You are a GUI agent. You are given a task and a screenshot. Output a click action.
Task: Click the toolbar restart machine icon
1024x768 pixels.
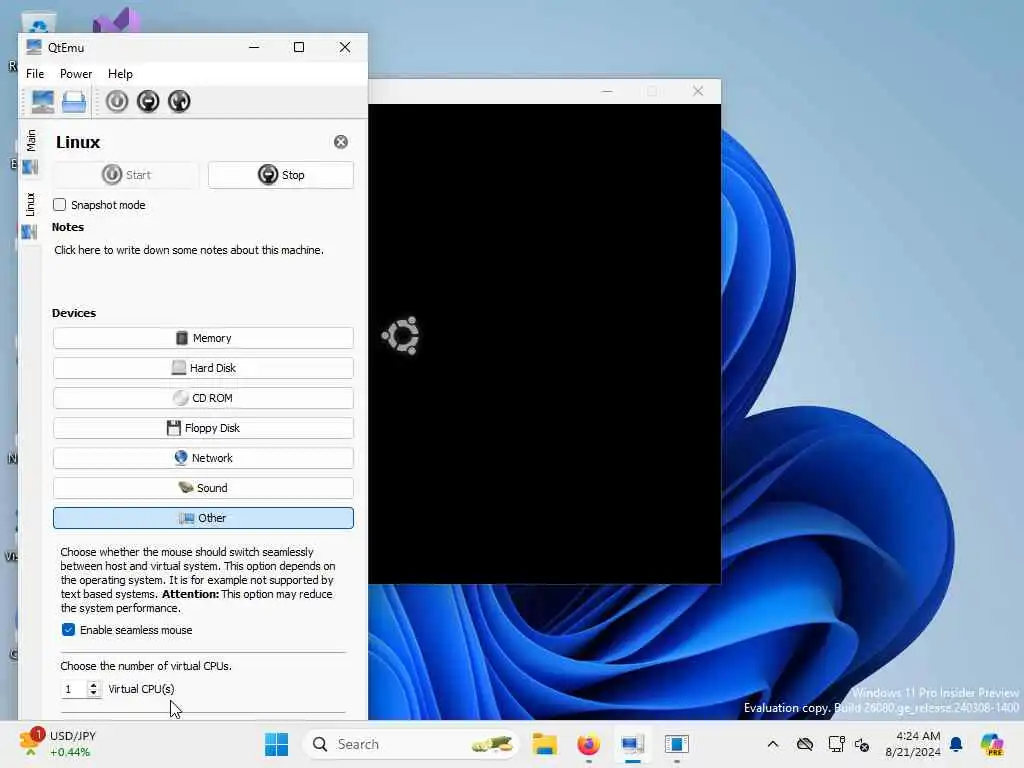(x=180, y=101)
